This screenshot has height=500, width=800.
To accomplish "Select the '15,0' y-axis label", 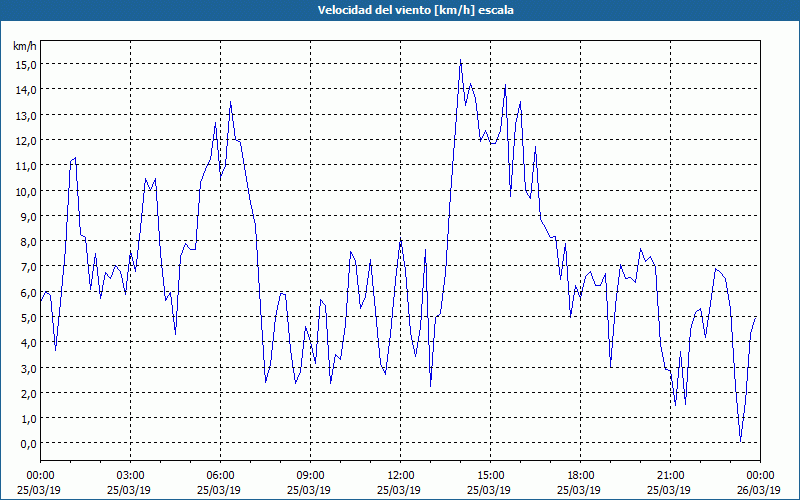I will [28, 65].
